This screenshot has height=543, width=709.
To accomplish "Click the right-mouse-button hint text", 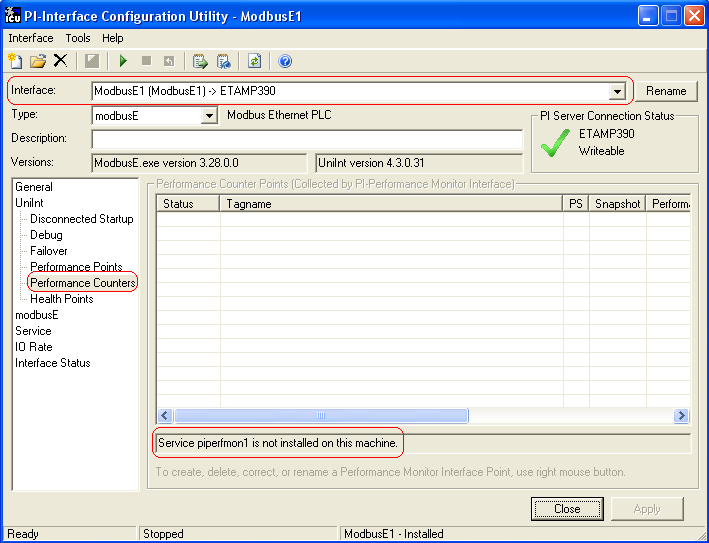I will click(x=391, y=472).
